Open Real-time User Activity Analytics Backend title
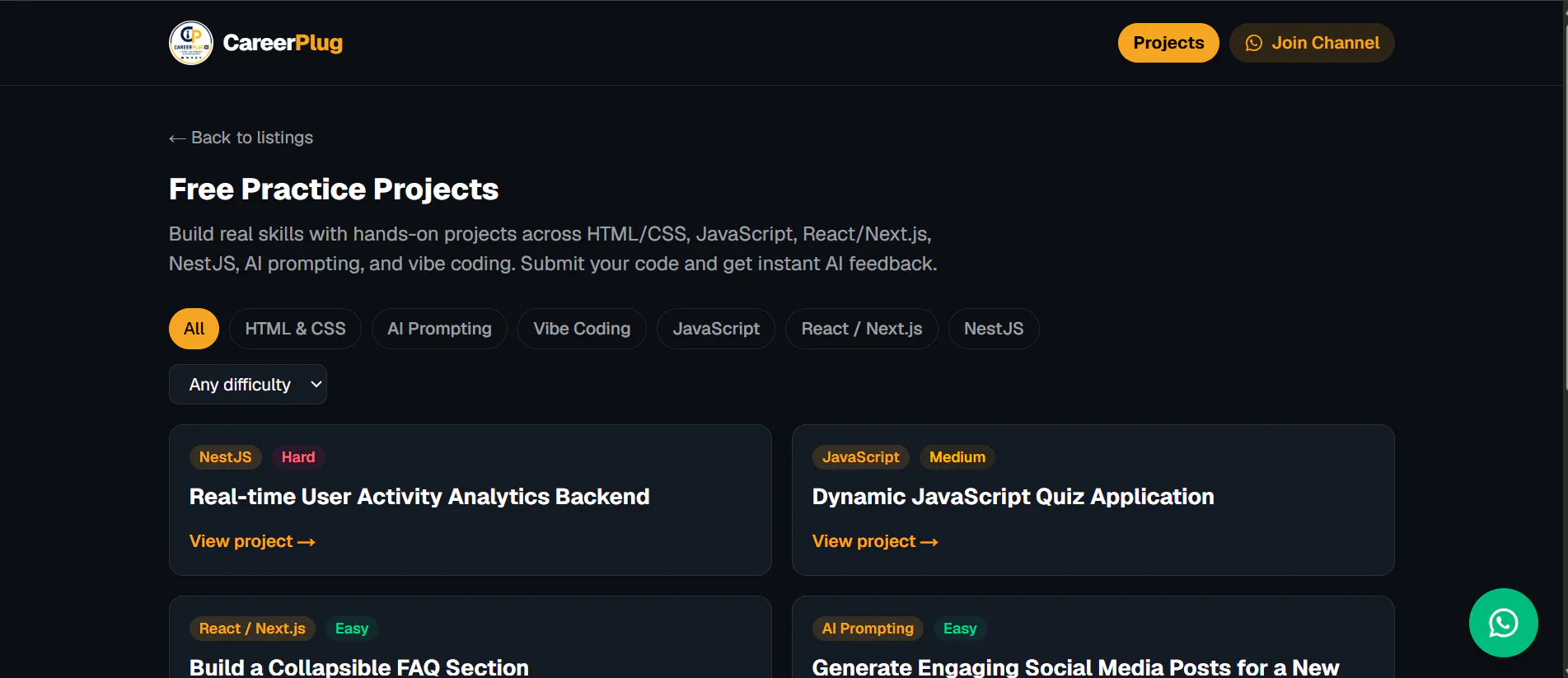This screenshot has width=1568, height=678. point(419,497)
